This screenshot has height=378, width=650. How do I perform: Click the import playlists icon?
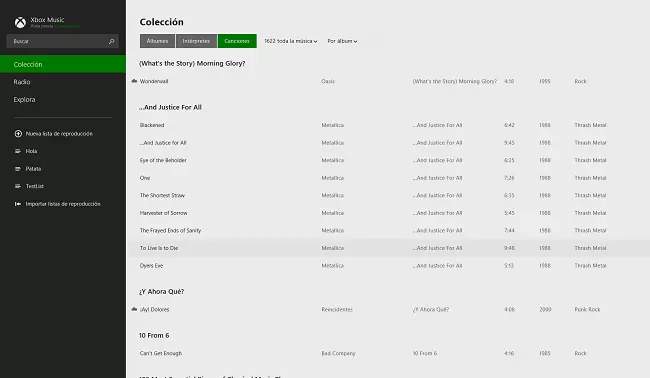(x=18, y=204)
